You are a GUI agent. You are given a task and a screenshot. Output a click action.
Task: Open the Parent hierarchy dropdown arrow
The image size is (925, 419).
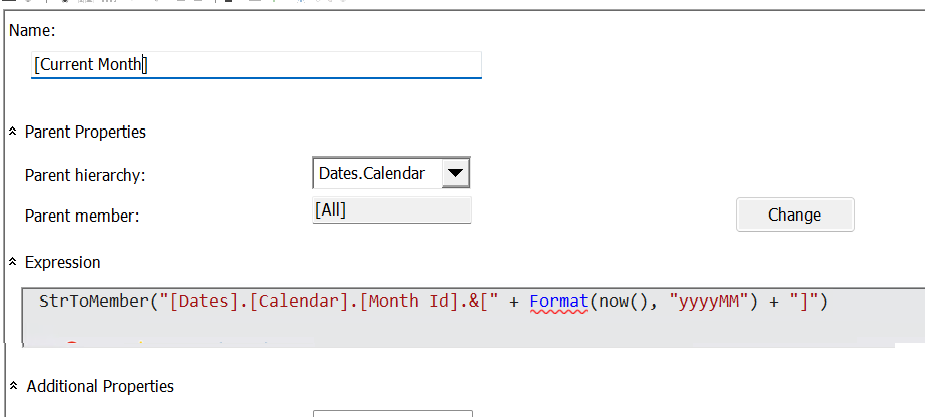[x=455, y=174]
